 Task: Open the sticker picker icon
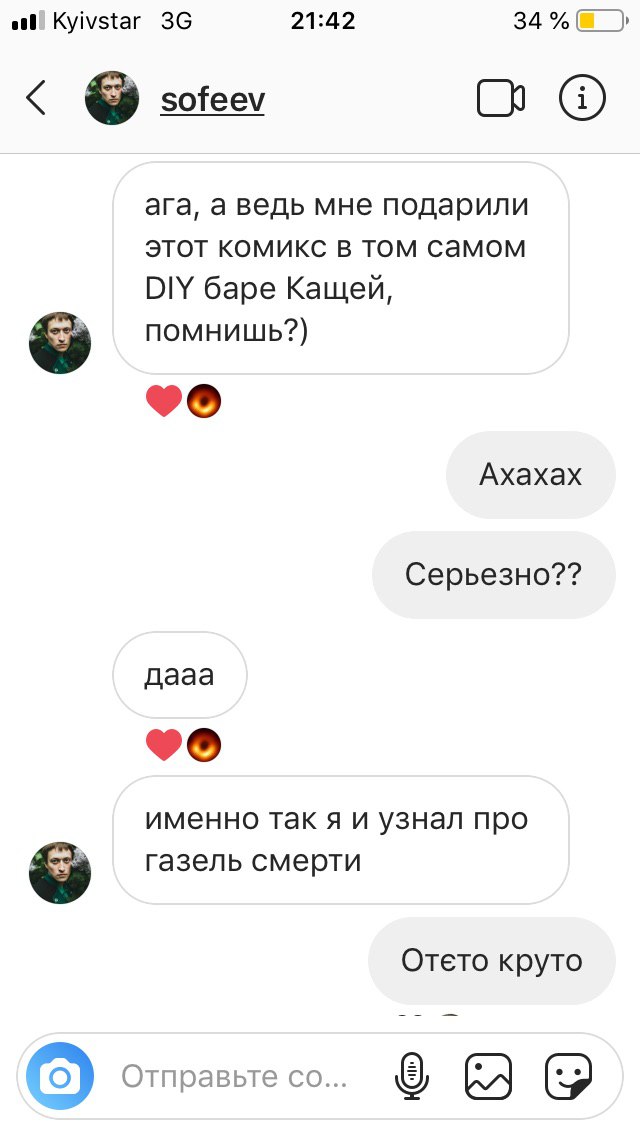[568, 1076]
